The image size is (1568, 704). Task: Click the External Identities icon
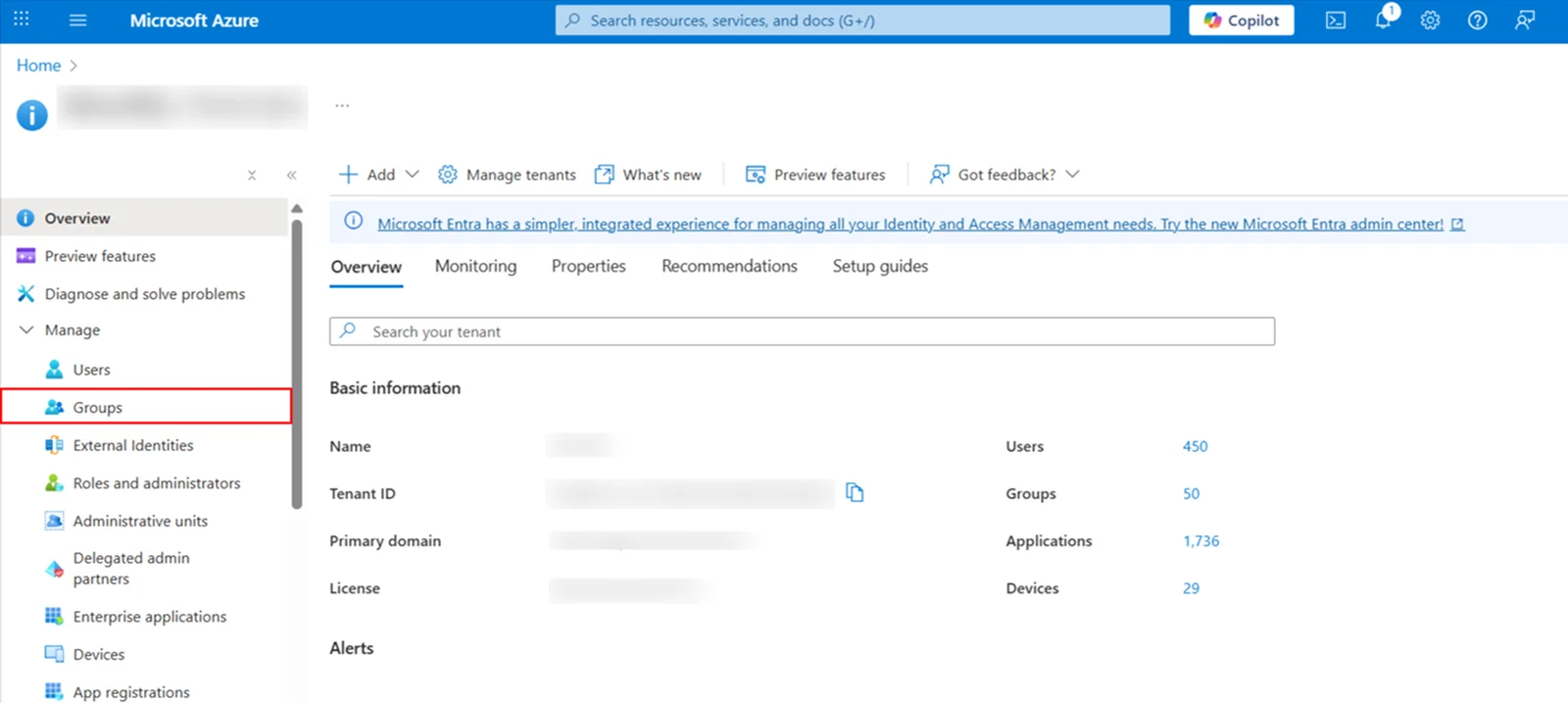[54, 445]
